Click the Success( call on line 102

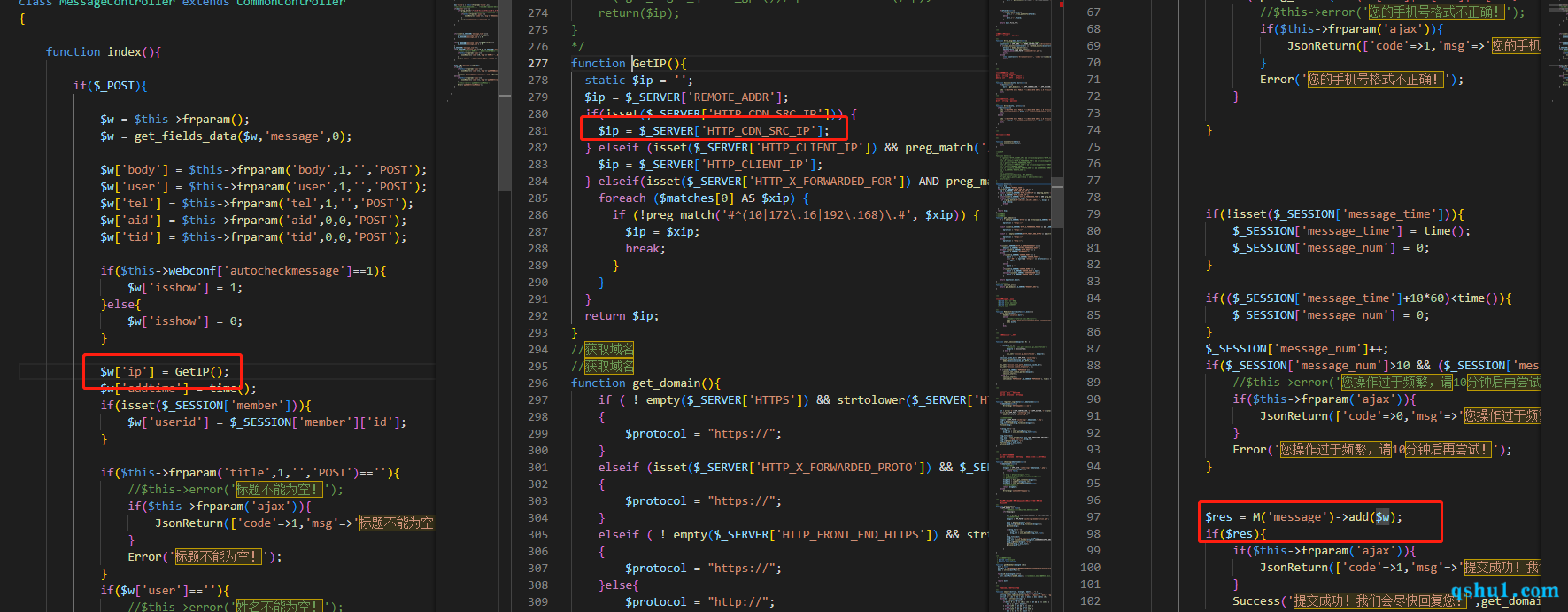pyautogui.click(x=1386, y=600)
